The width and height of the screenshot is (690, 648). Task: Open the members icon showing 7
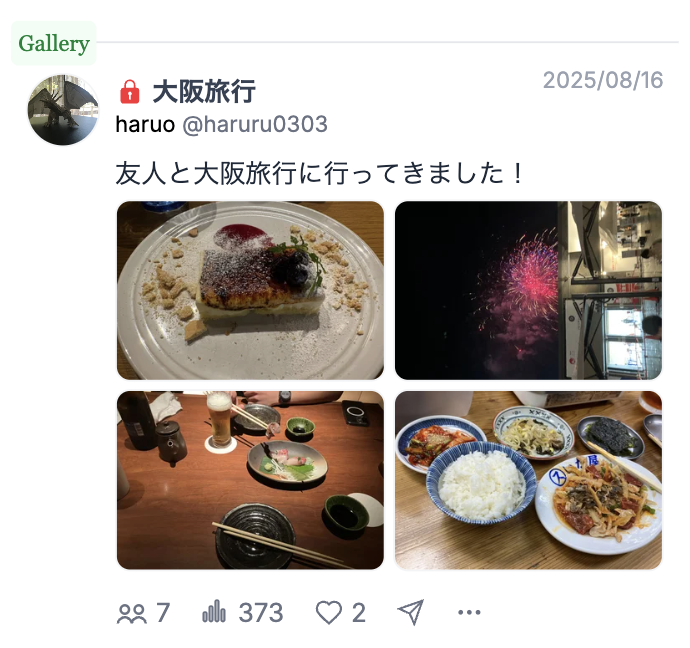click(x=132, y=613)
